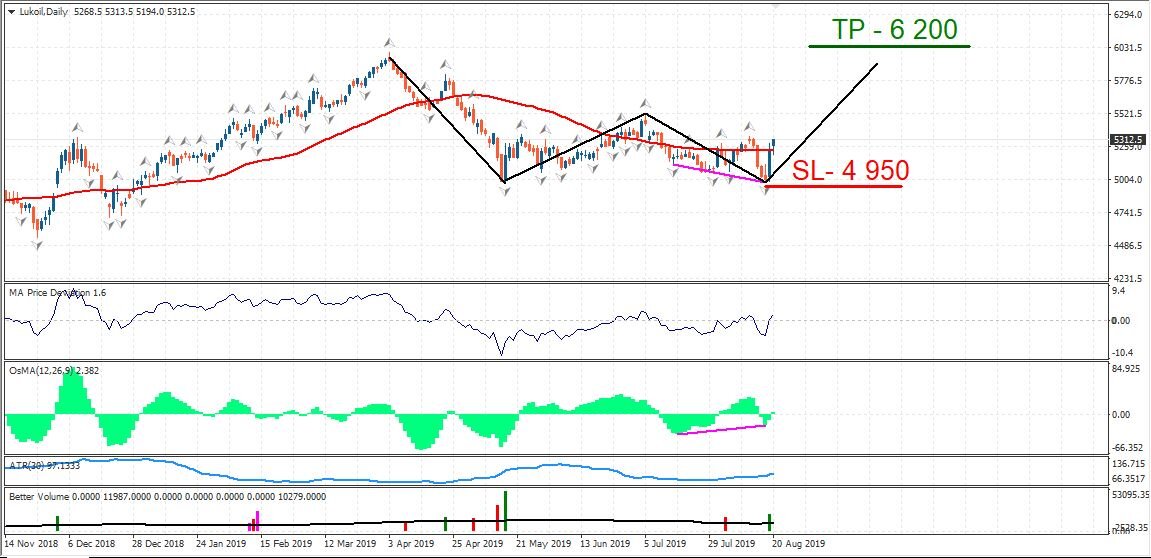This screenshot has height=558, width=1151.
Task: Click the 6 Dec 2018 date label
Action: pyautogui.click(x=91, y=544)
